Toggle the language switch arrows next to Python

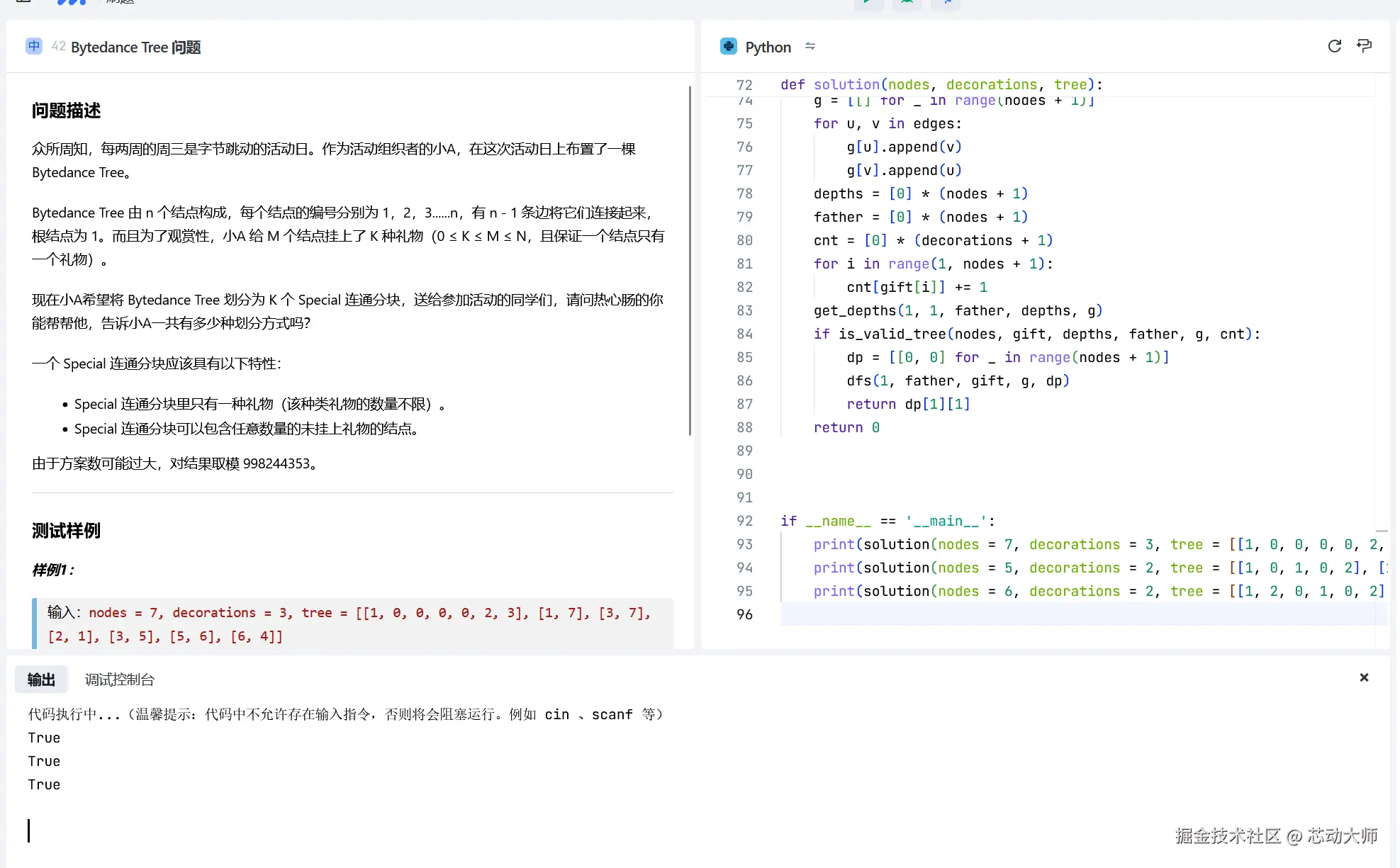point(810,46)
